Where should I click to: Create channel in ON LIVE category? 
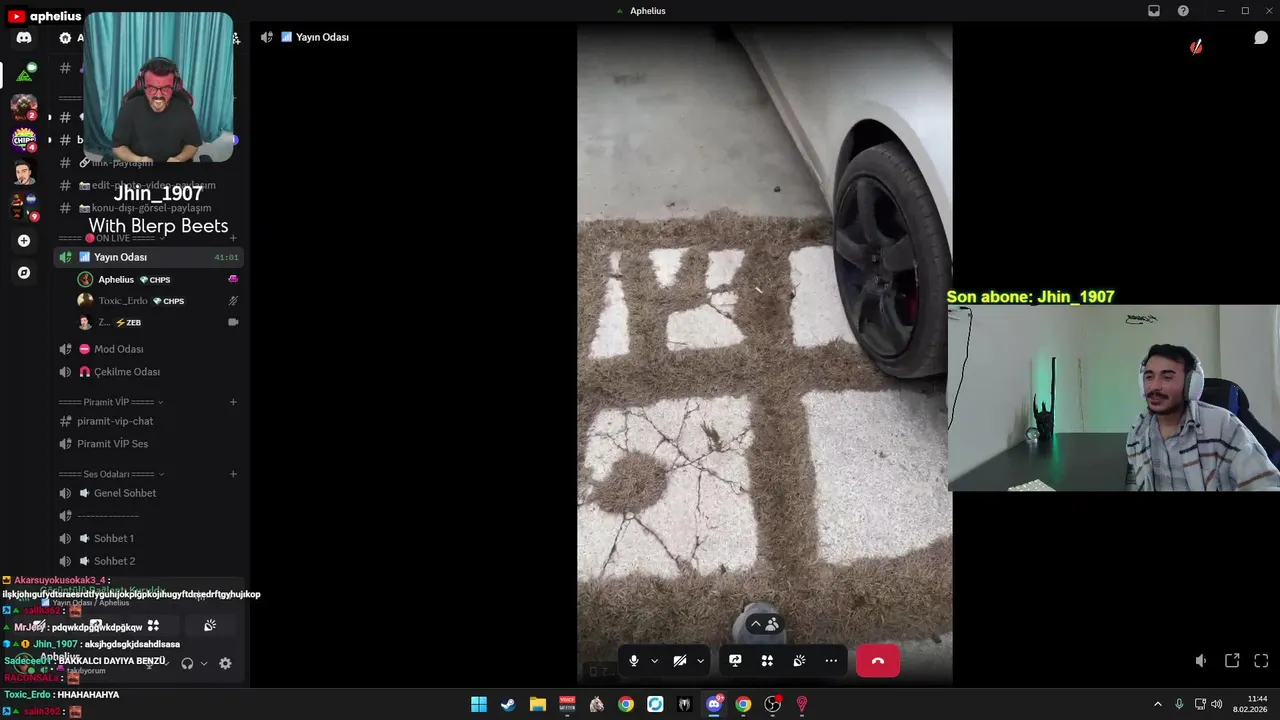point(233,238)
